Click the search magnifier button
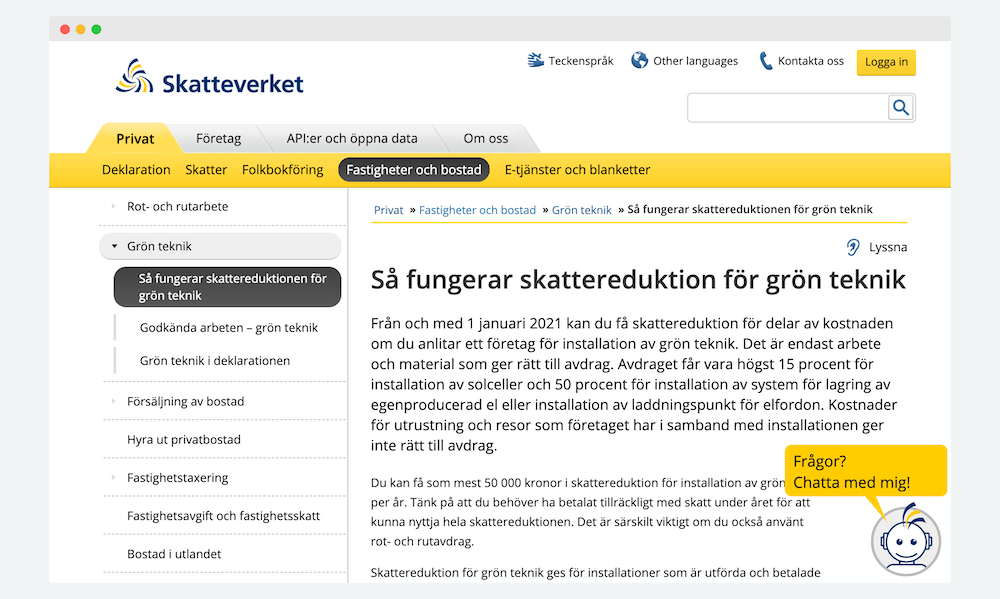This screenshot has width=1000, height=599. (x=901, y=108)
